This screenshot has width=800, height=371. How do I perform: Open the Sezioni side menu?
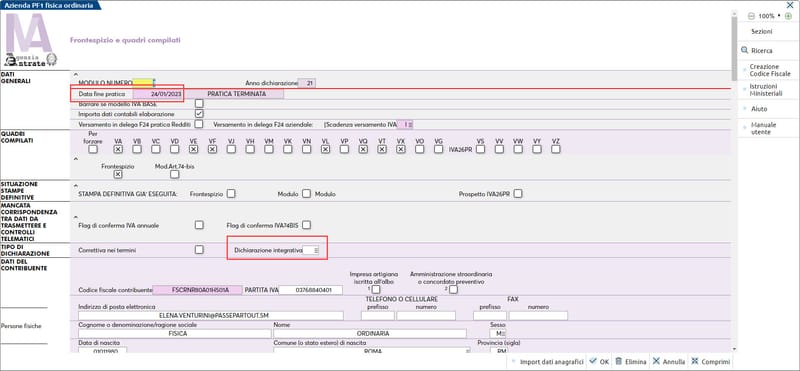(762, 32)
